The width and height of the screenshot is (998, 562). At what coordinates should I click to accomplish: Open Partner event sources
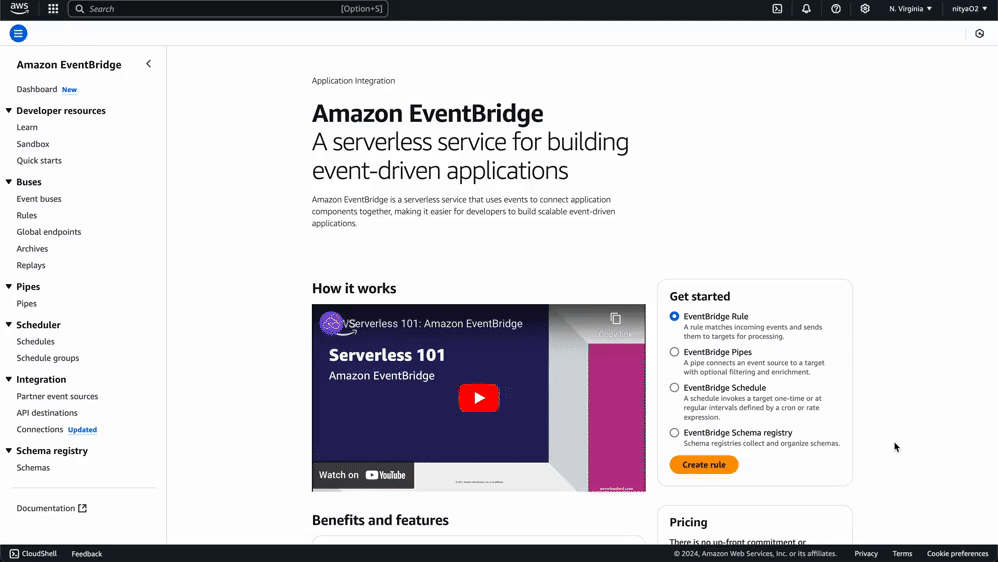(x=57, y=397)
